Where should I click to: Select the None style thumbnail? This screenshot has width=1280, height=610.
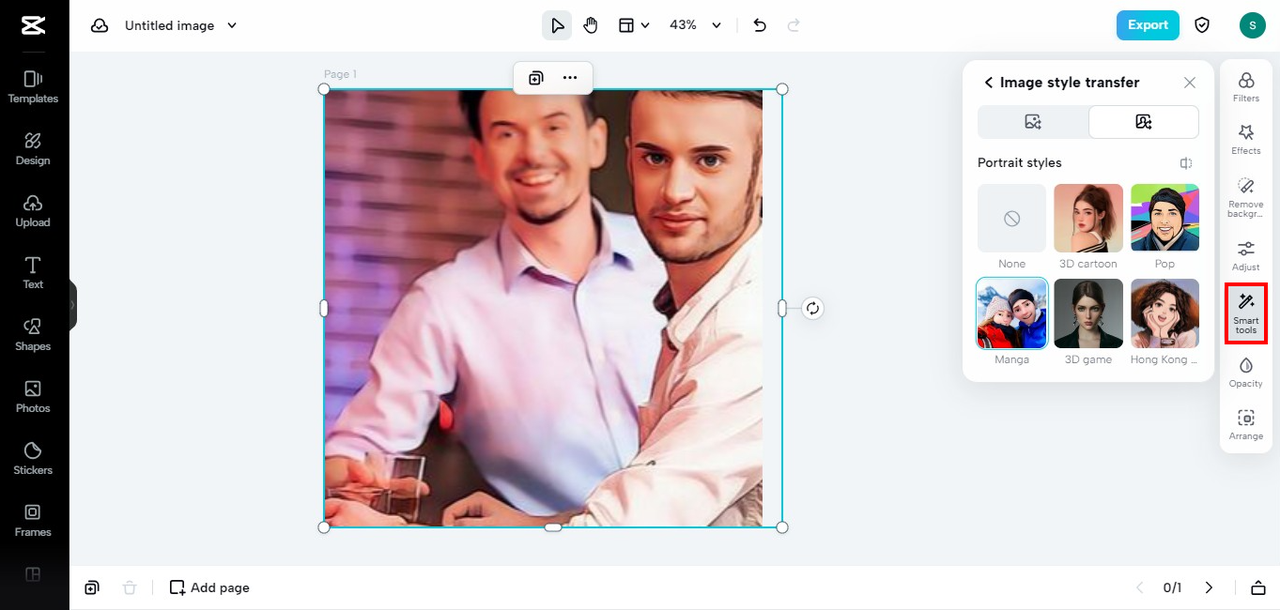click(1012, 218)
